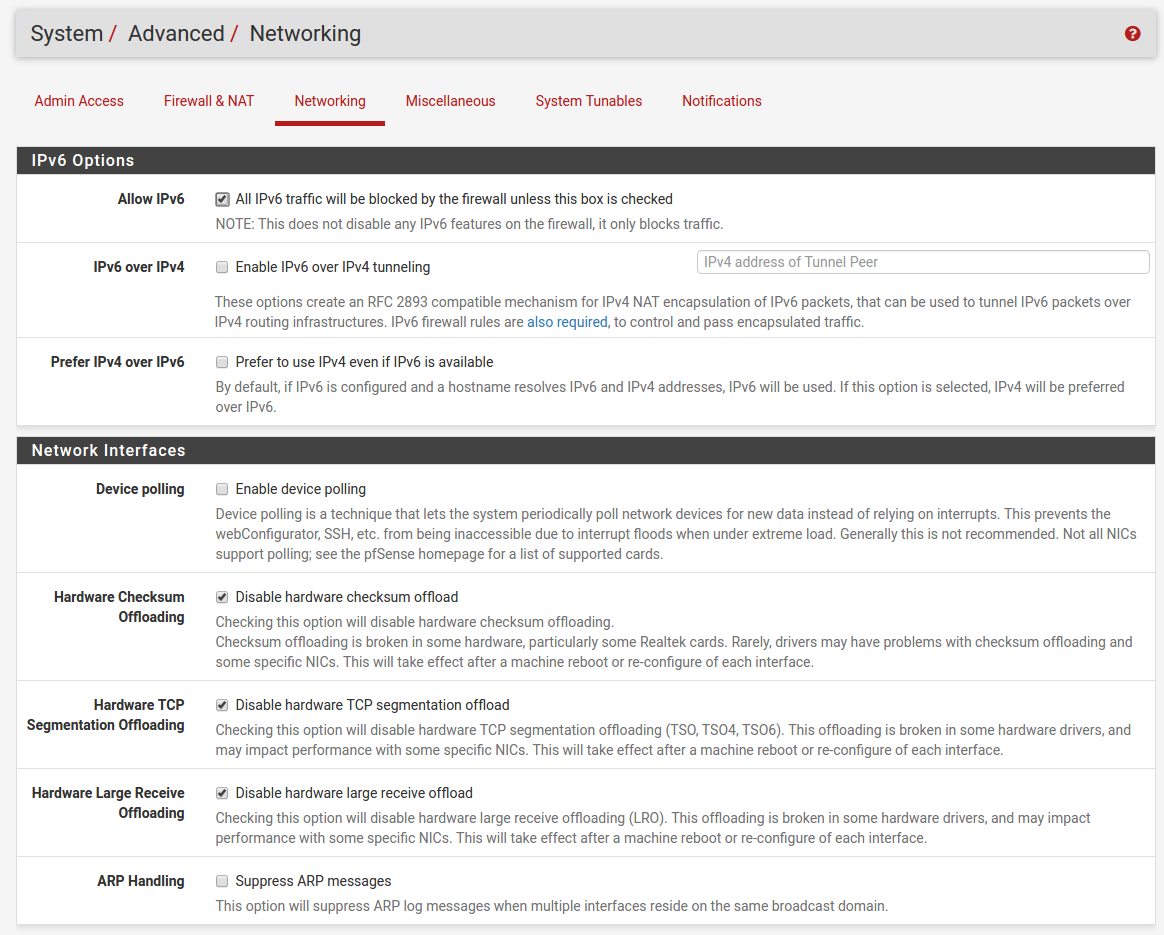
Task: Toggle Disable hardware checksum offload checkbox
Action: pos(222,598)
